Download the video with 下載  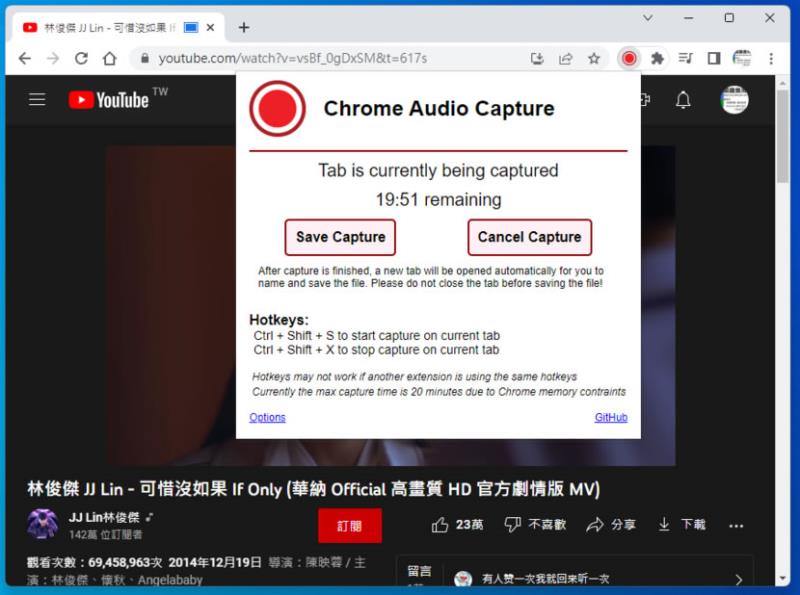(x=682, y=525)
